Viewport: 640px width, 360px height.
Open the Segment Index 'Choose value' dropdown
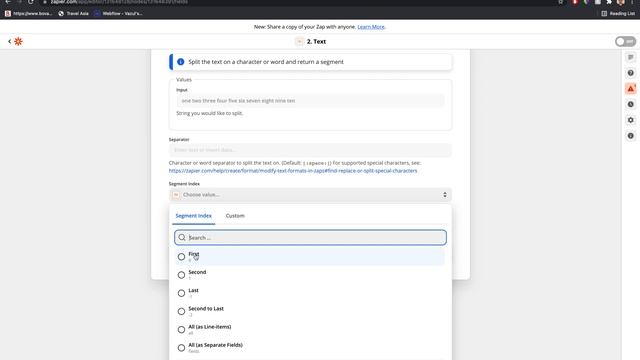[310, 195]
